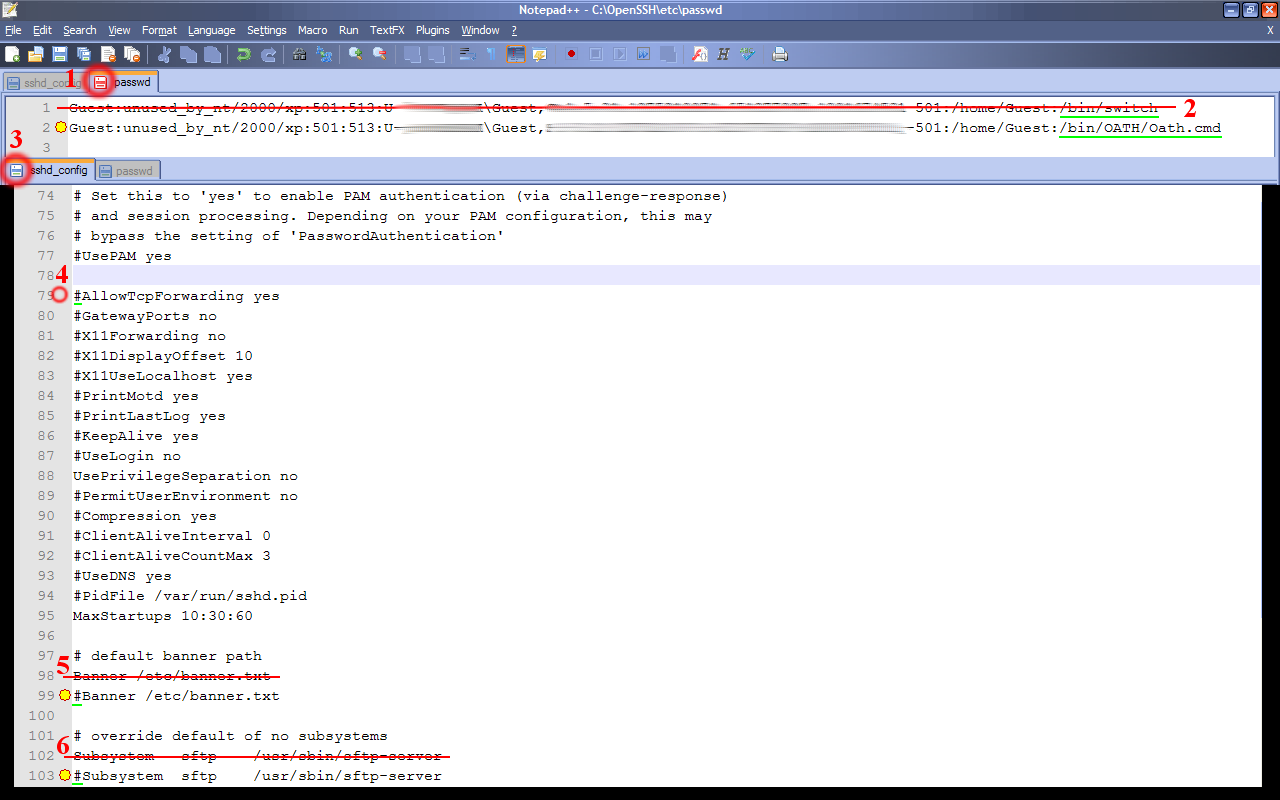This screenshot has height=800, width=1280.
Task: Click the line "#X11DisplayOffset 10"
Action: click(x=162, y=356)
